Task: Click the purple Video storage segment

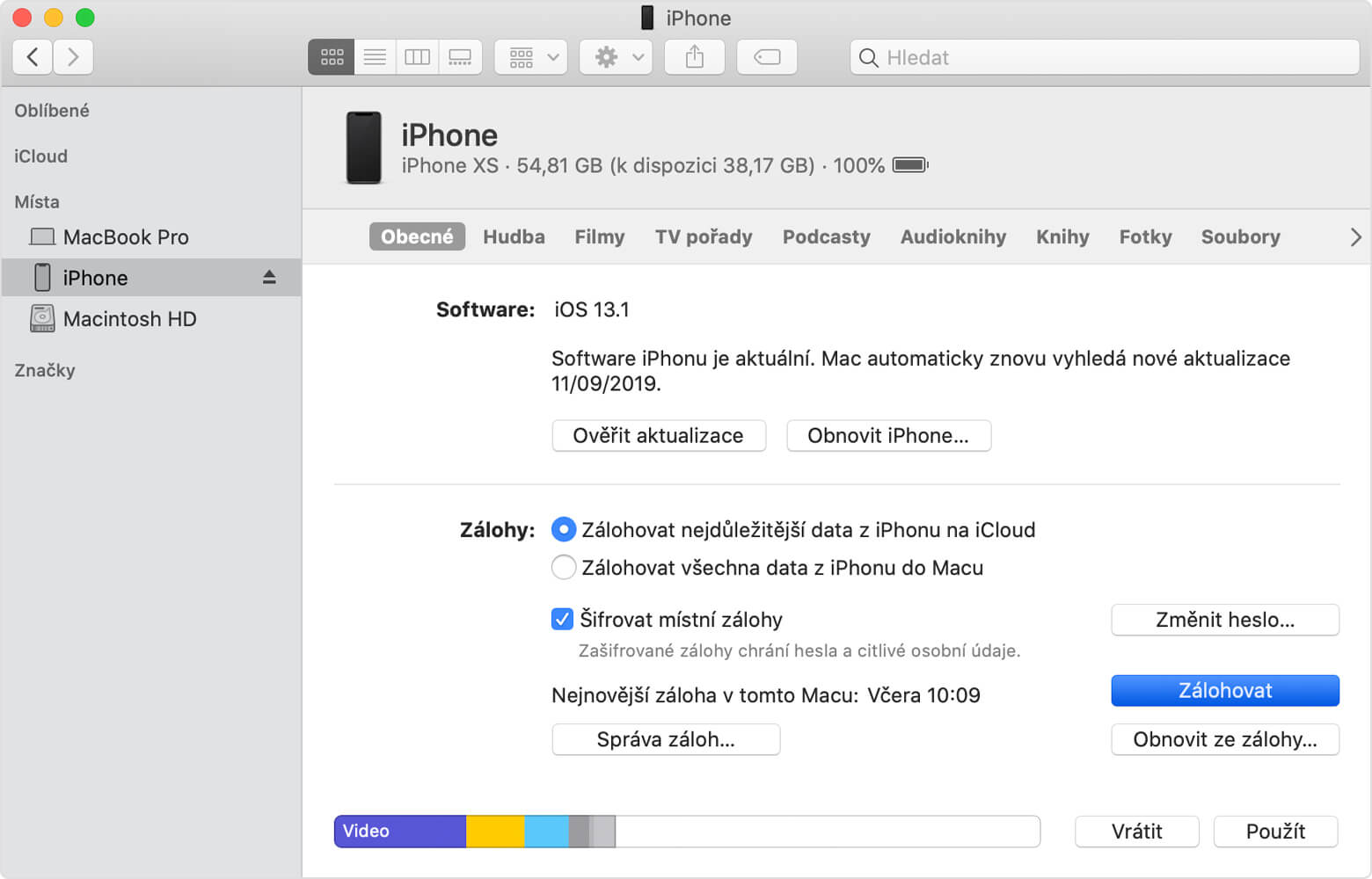Action: pyautogui.click(x=400, y=832)
